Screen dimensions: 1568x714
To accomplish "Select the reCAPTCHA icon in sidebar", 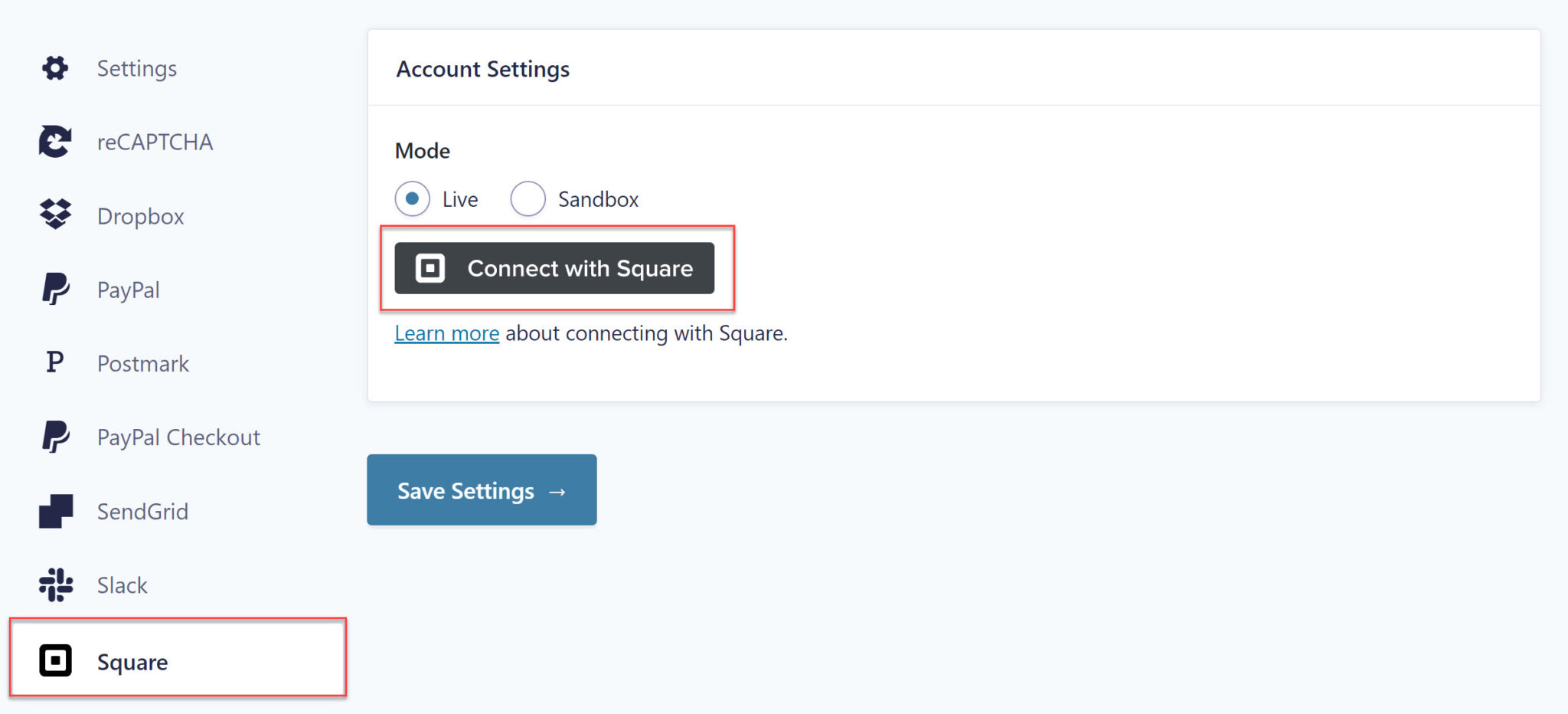I will click(54, 141).
